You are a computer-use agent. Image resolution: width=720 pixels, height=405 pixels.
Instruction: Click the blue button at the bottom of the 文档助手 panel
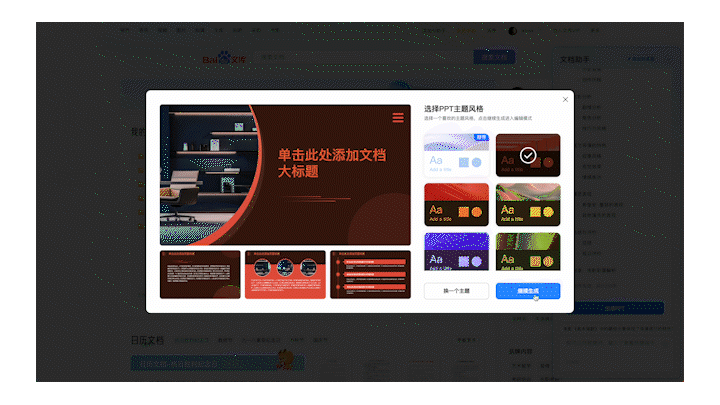pos(614,308)
